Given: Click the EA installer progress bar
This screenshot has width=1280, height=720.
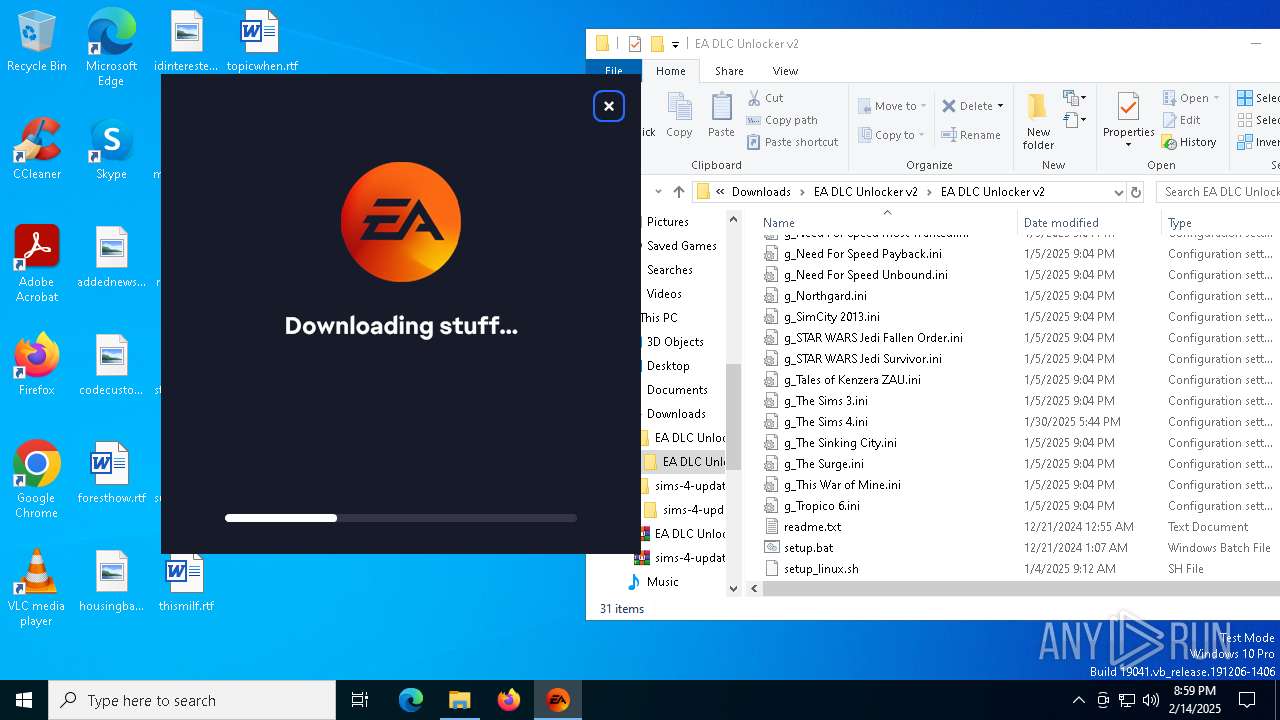Looking at the screenshot, I should point(401,518).
